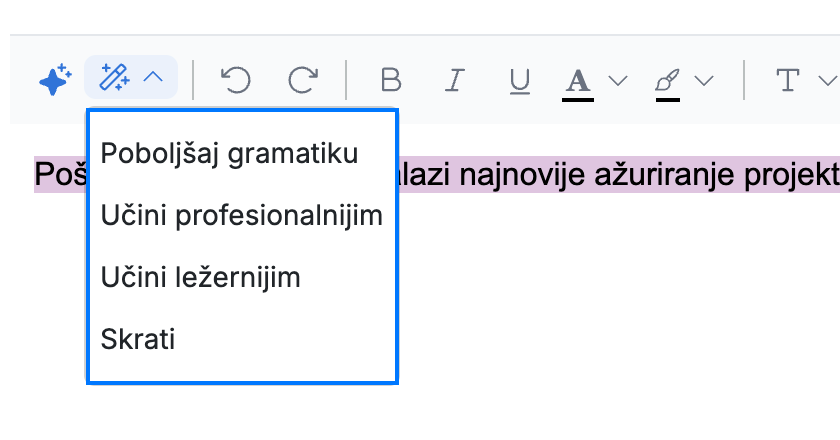Image resolution: width=840 pixels, height=440 pixels.
Task: Choose Učini ležernijim option
Action: point(200,277)
